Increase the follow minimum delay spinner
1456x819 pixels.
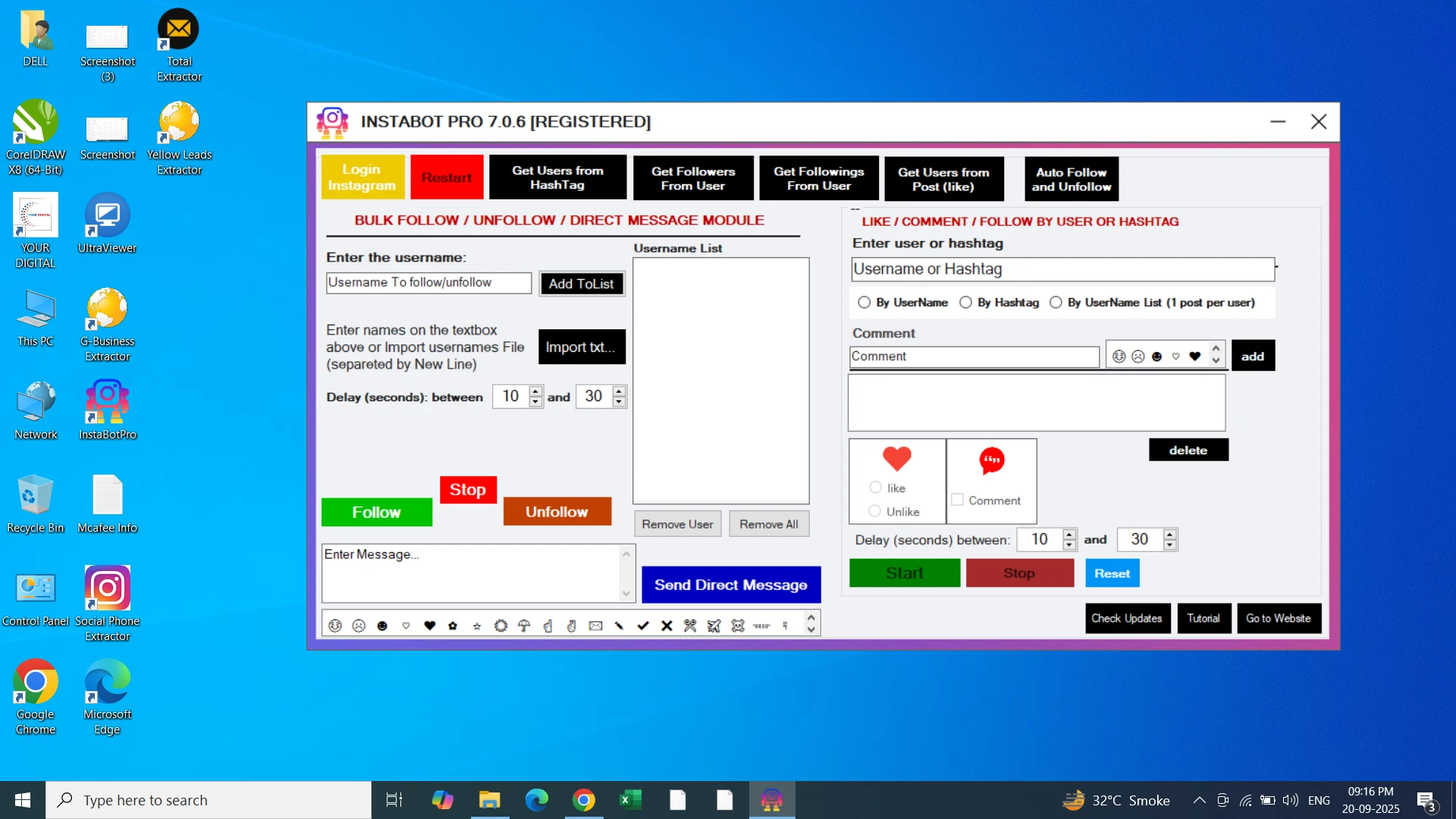(536, 391)
